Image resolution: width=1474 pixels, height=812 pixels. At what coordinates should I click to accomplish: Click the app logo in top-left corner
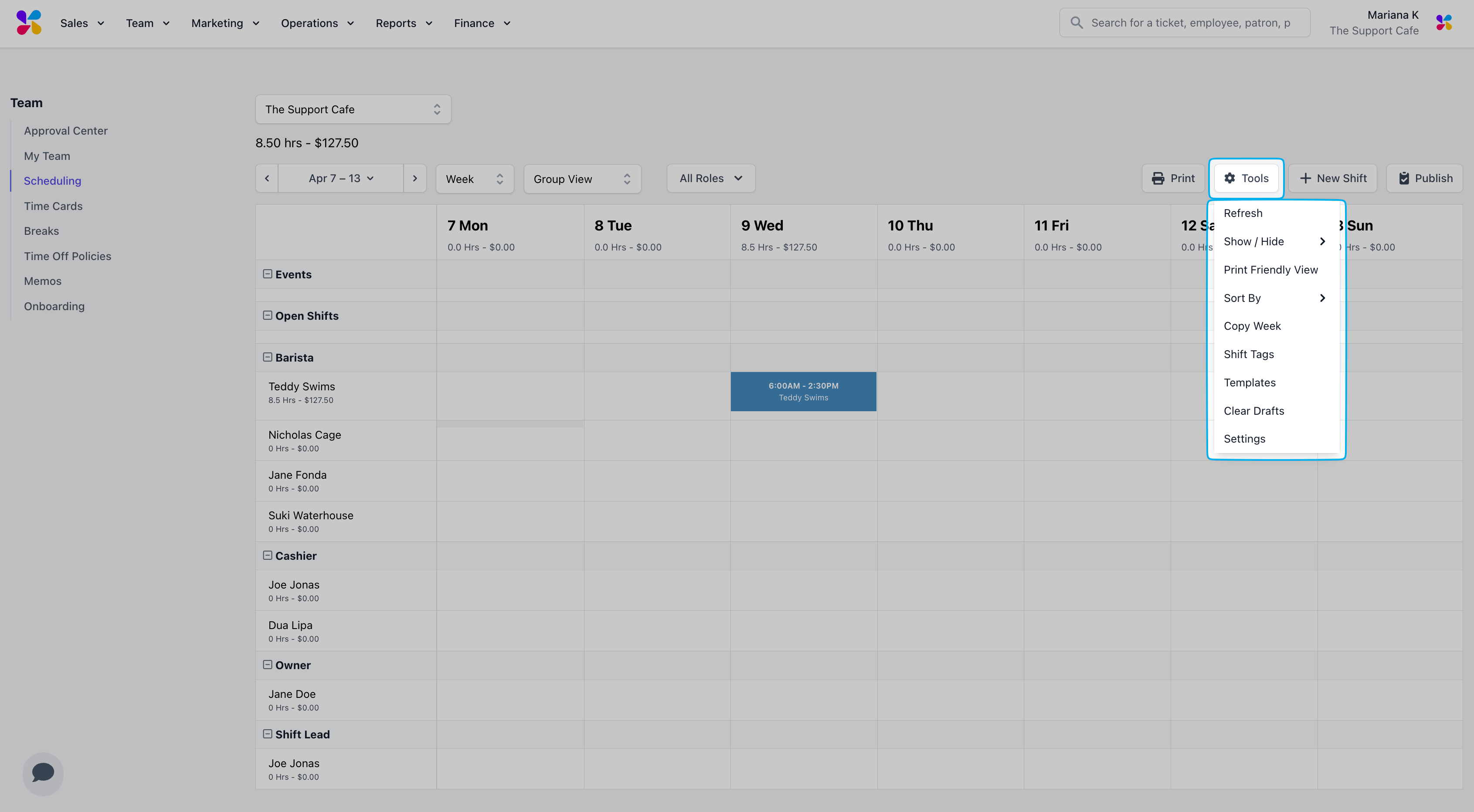(29, 23)
